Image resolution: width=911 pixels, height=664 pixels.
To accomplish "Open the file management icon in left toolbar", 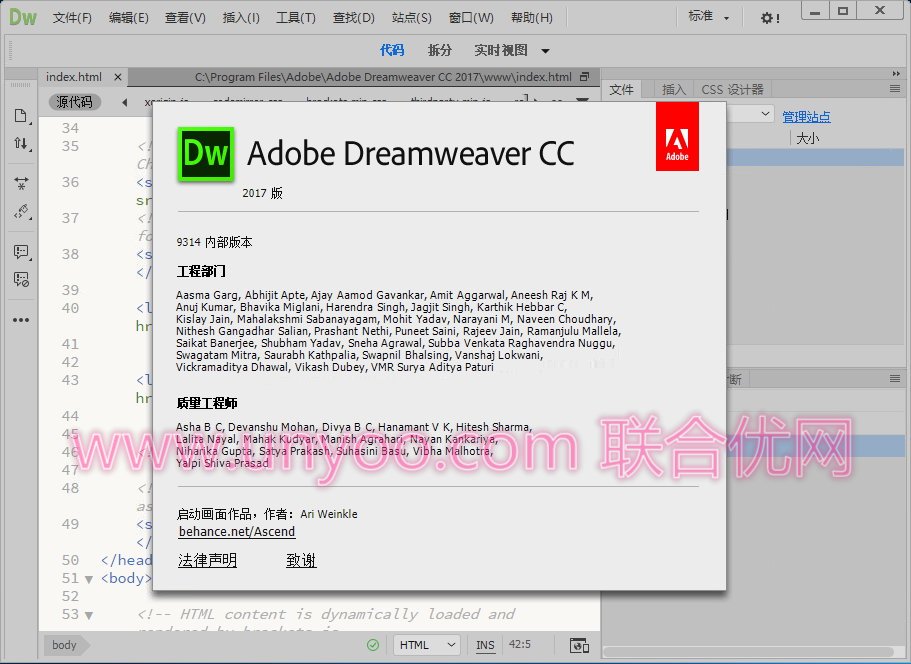I will click(x=21, y=116).
